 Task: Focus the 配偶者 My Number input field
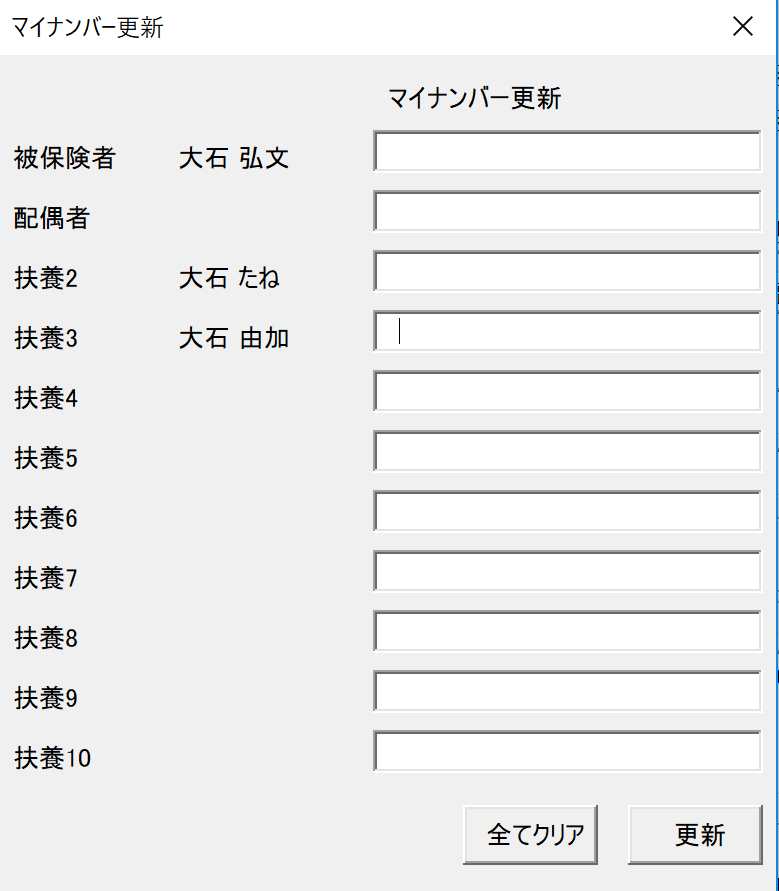coord(567,211)
